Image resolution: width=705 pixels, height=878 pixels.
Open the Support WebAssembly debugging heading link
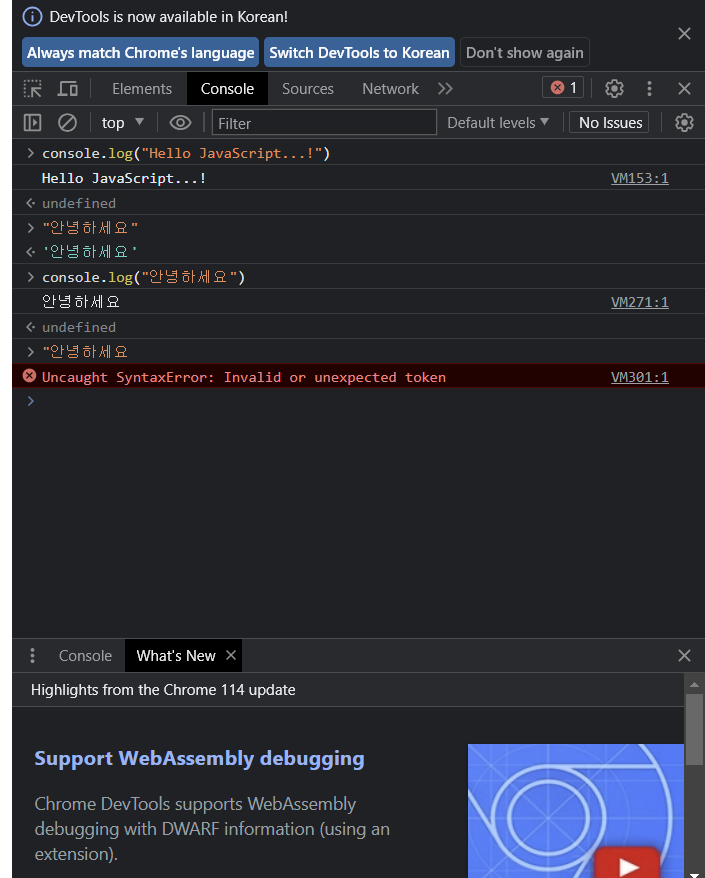pyautogui.click(x=199, y=758)
